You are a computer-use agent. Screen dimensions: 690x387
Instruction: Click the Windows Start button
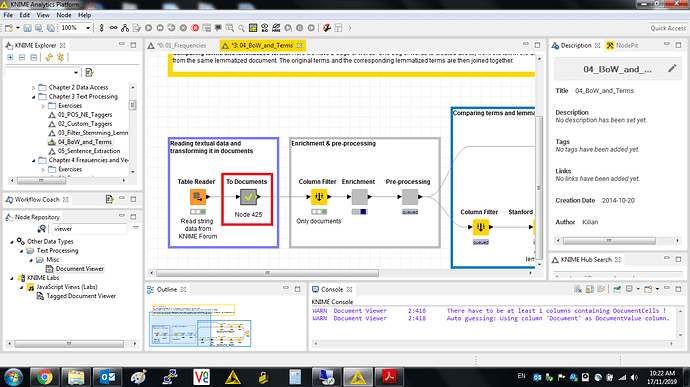coord(13,377)
